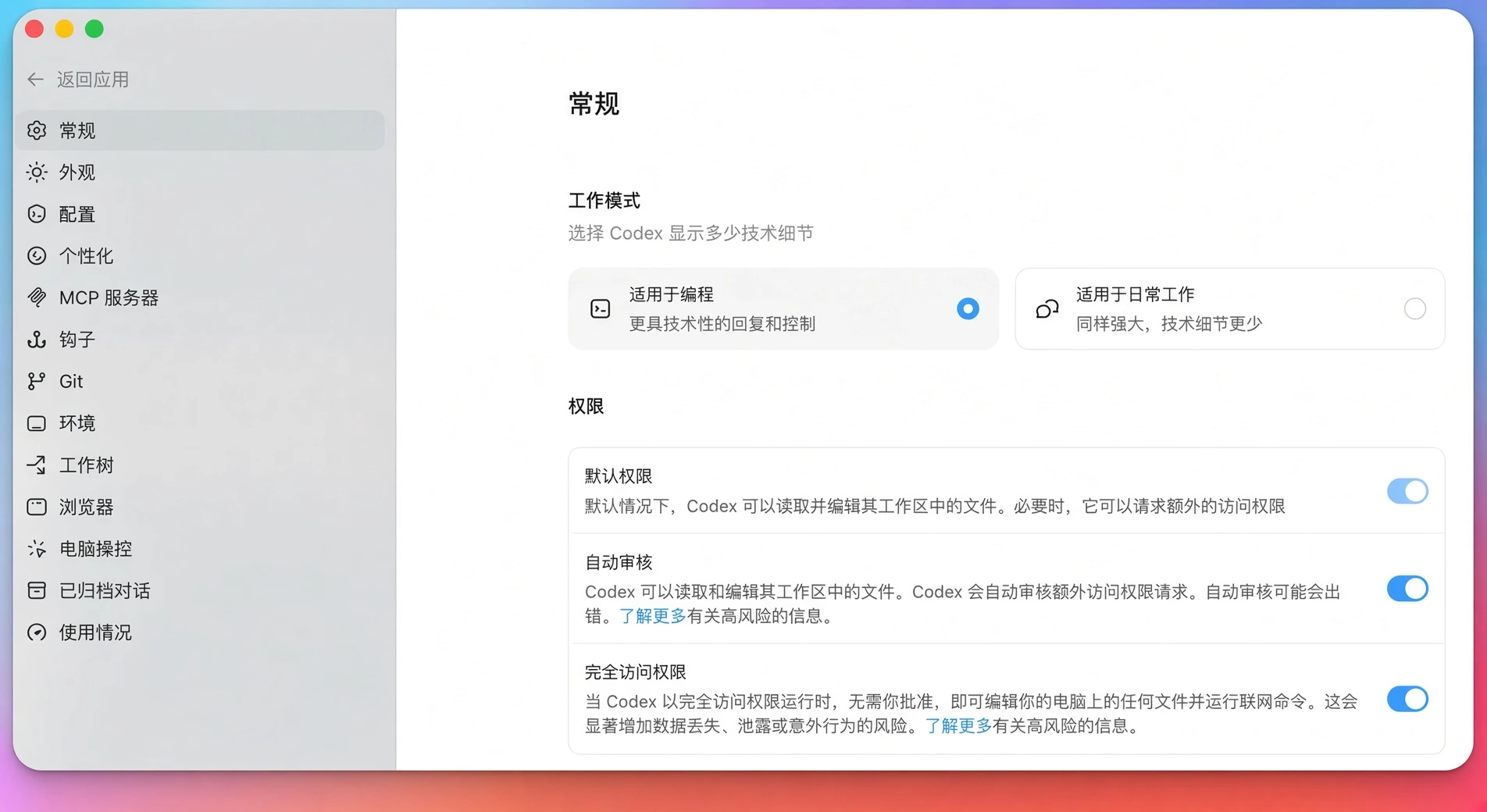The width and height of the screenshot is (1487, 812).
Task: Click the smiley icon next to 个性化
Action: (x=37, y=256)
